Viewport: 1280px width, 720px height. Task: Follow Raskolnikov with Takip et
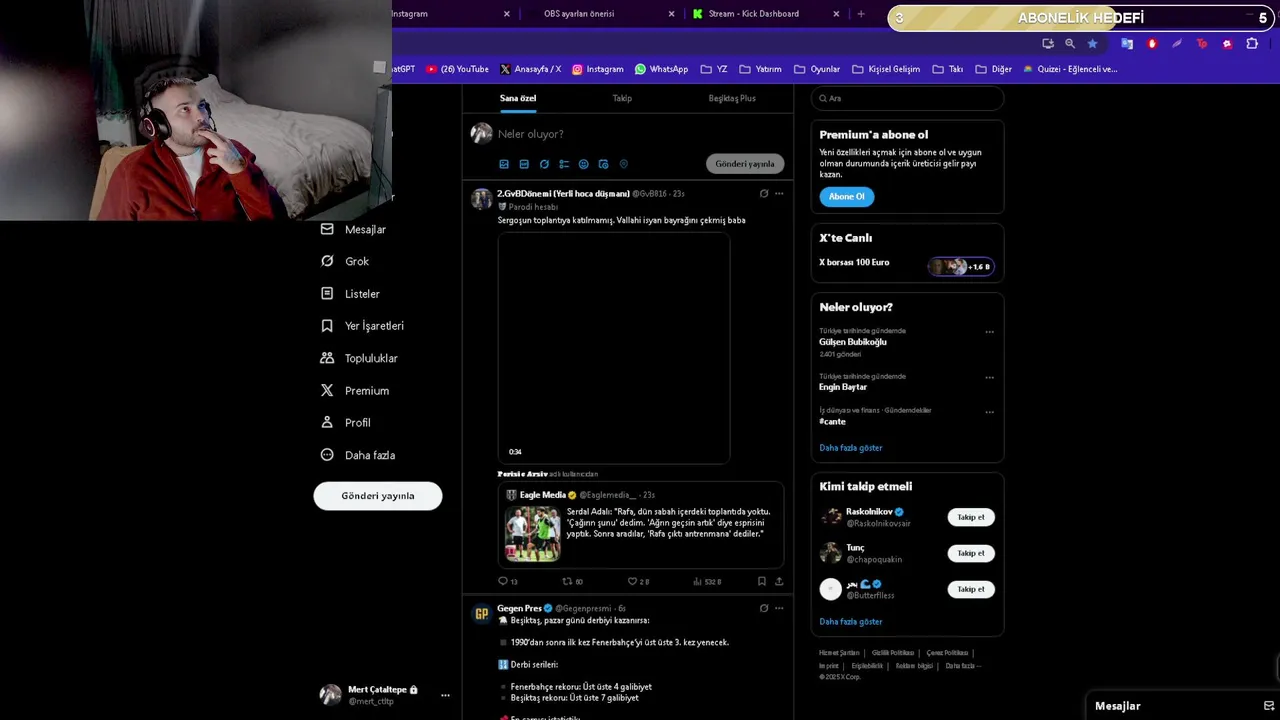tap(971, 517)
